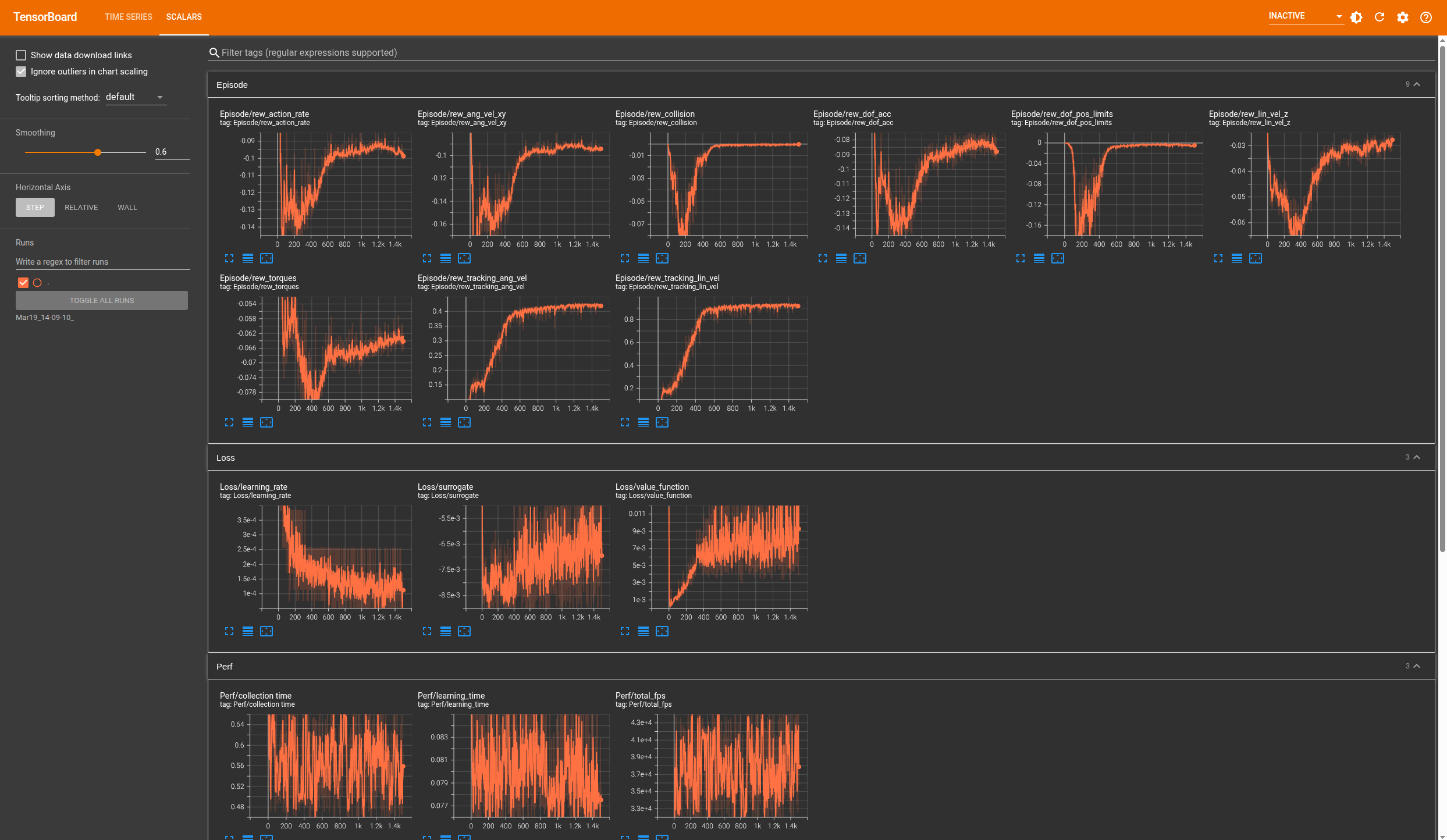Open Tooltip sorting method dropdown

pos(136,97)
